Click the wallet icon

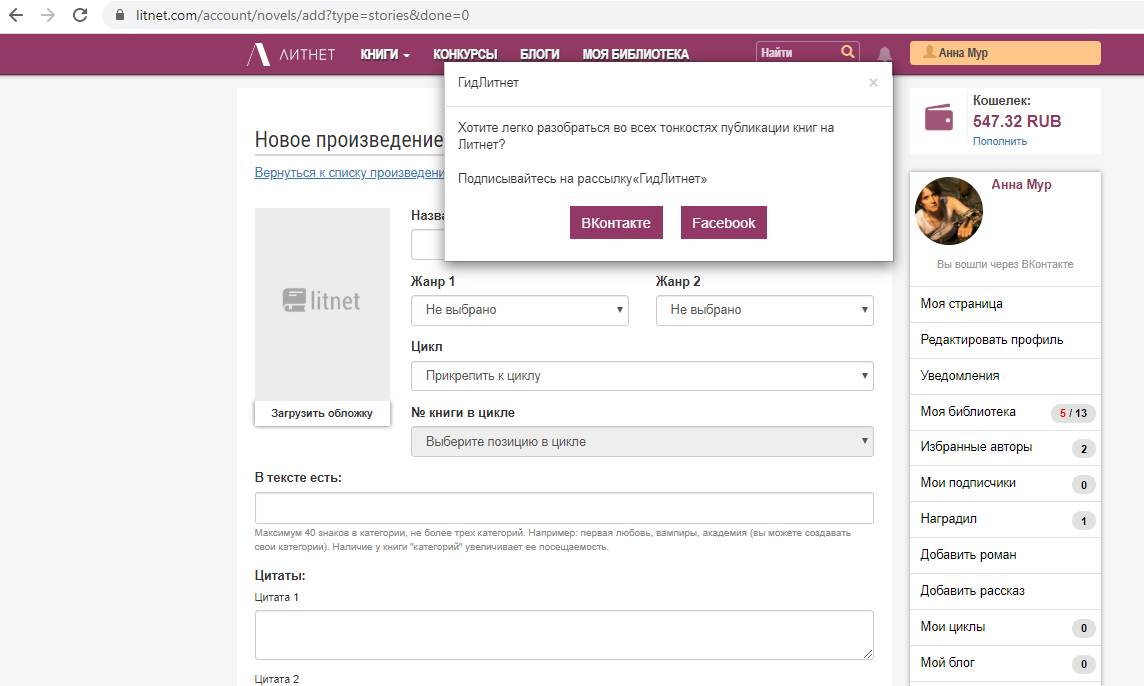(x=939, y=118)
